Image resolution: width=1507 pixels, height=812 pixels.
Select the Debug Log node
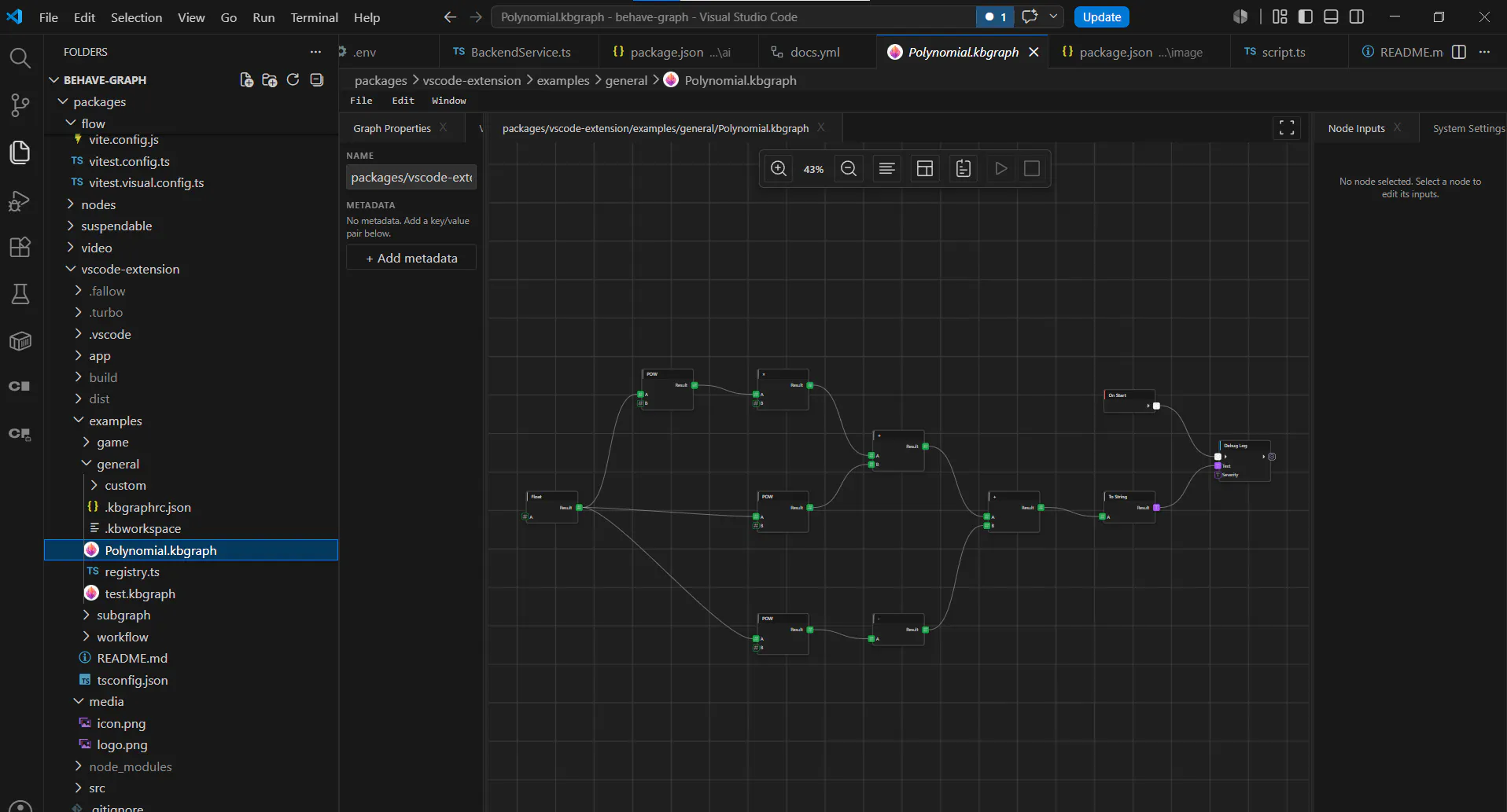click(x=1244, y=461)
